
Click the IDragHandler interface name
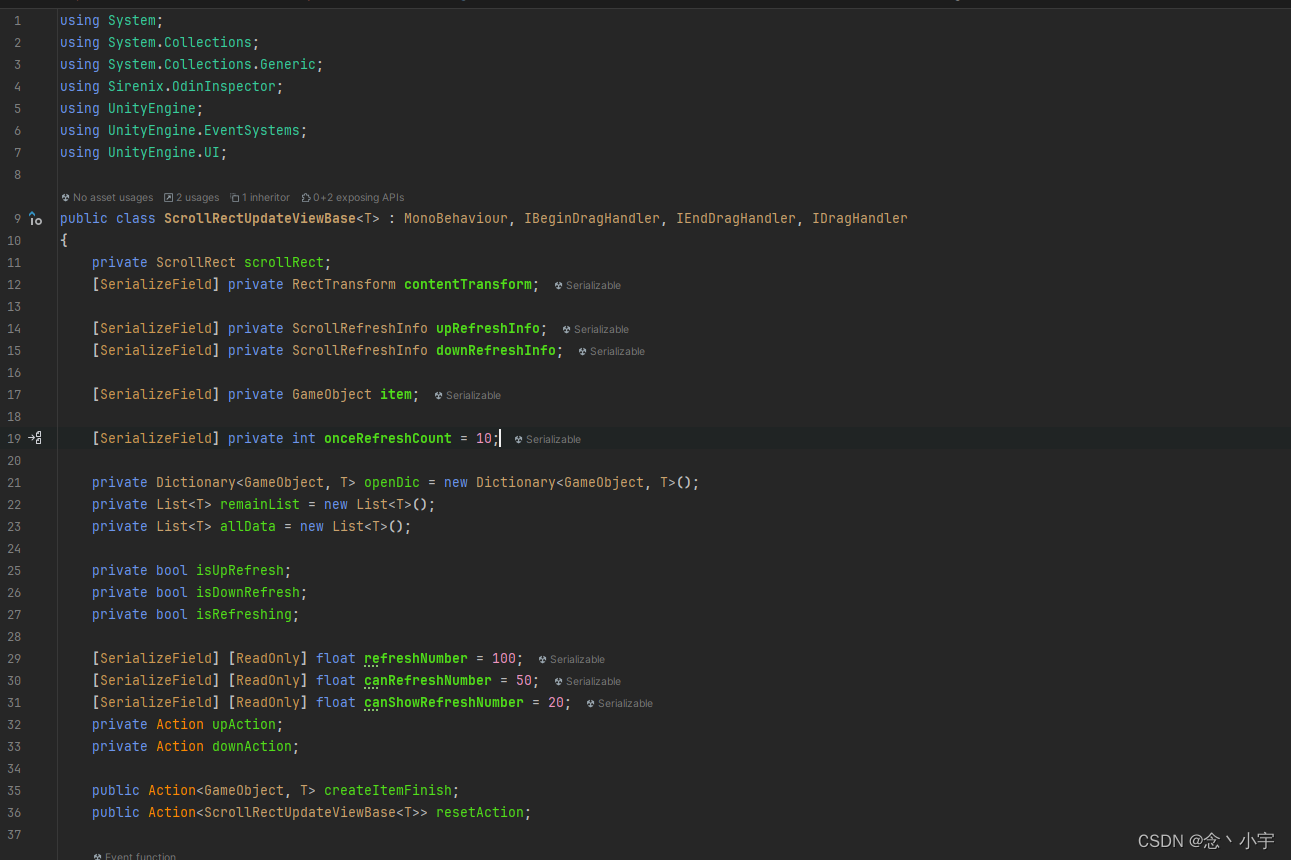[x=860, y=219]
